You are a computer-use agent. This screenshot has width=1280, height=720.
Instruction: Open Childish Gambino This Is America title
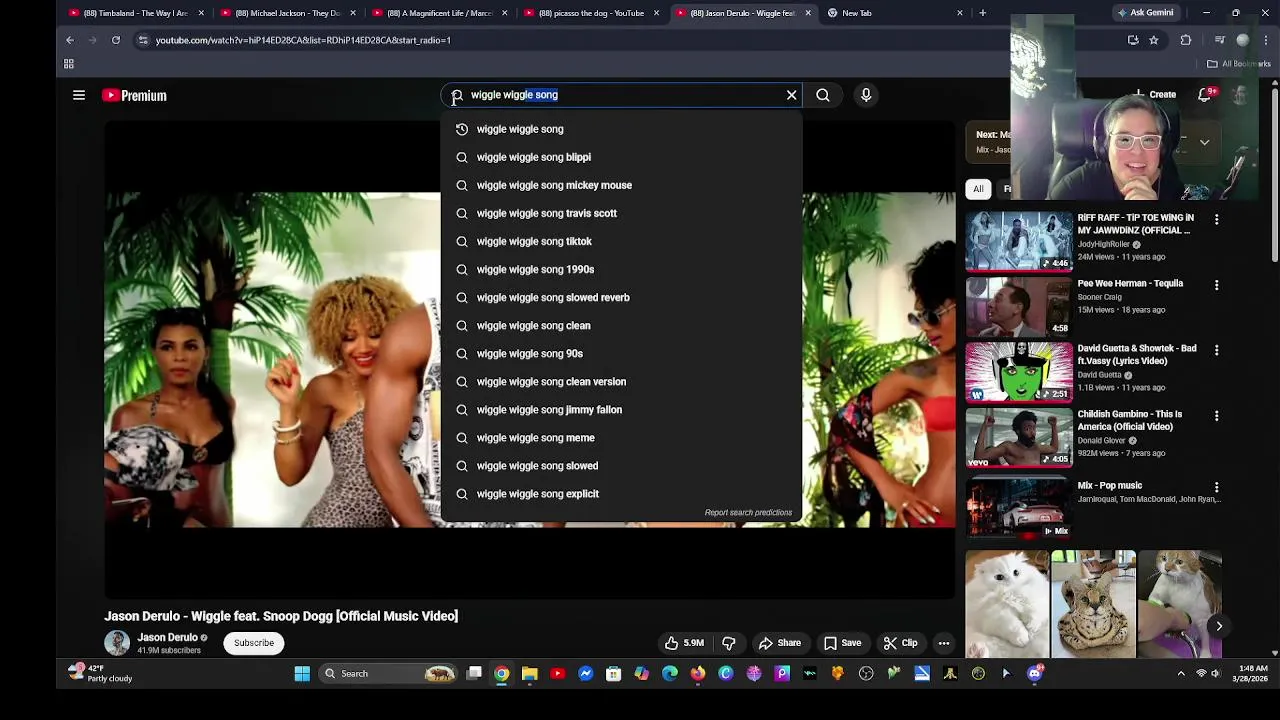1129,420
